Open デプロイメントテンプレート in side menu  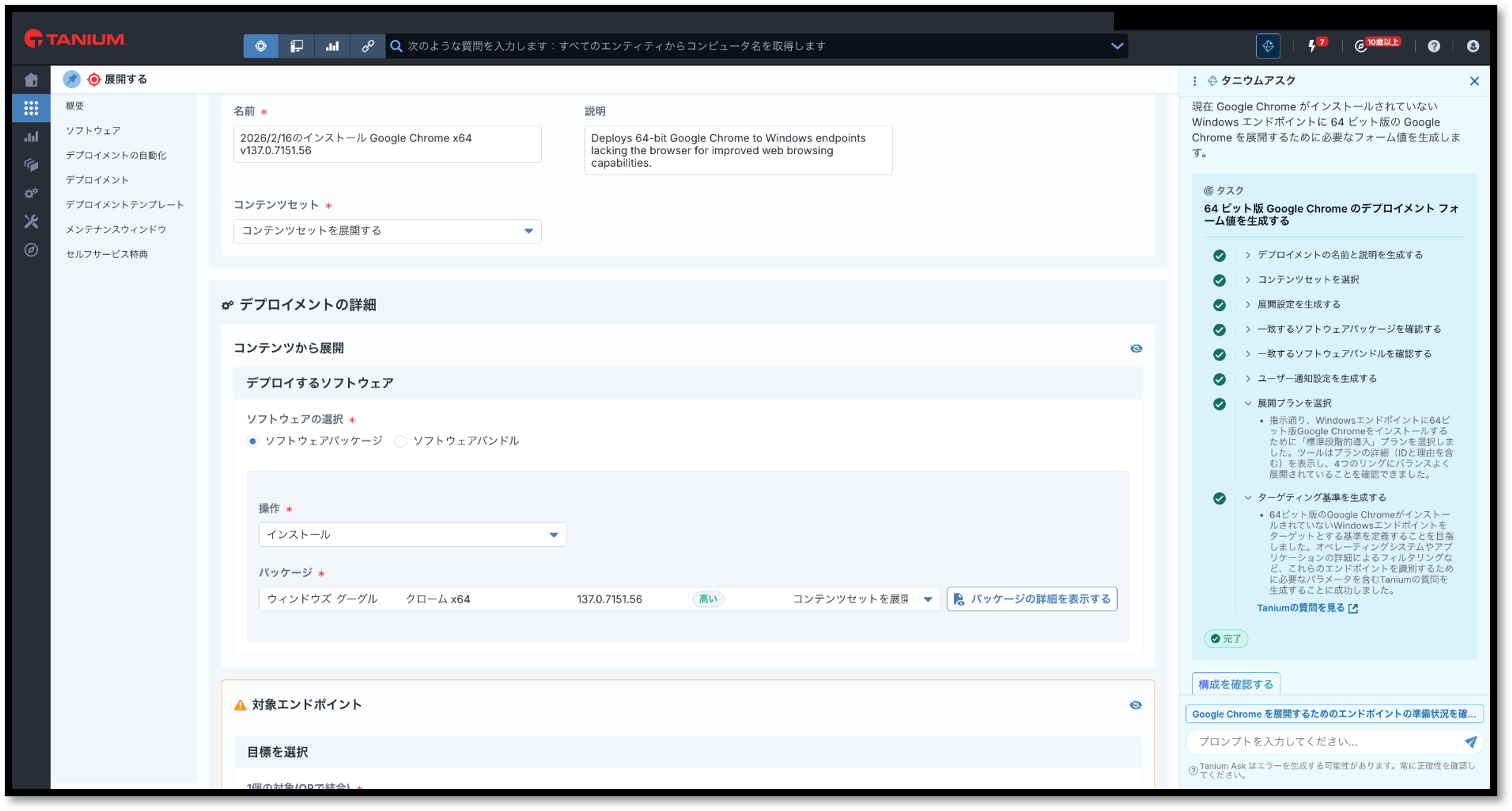click(125, 204)
